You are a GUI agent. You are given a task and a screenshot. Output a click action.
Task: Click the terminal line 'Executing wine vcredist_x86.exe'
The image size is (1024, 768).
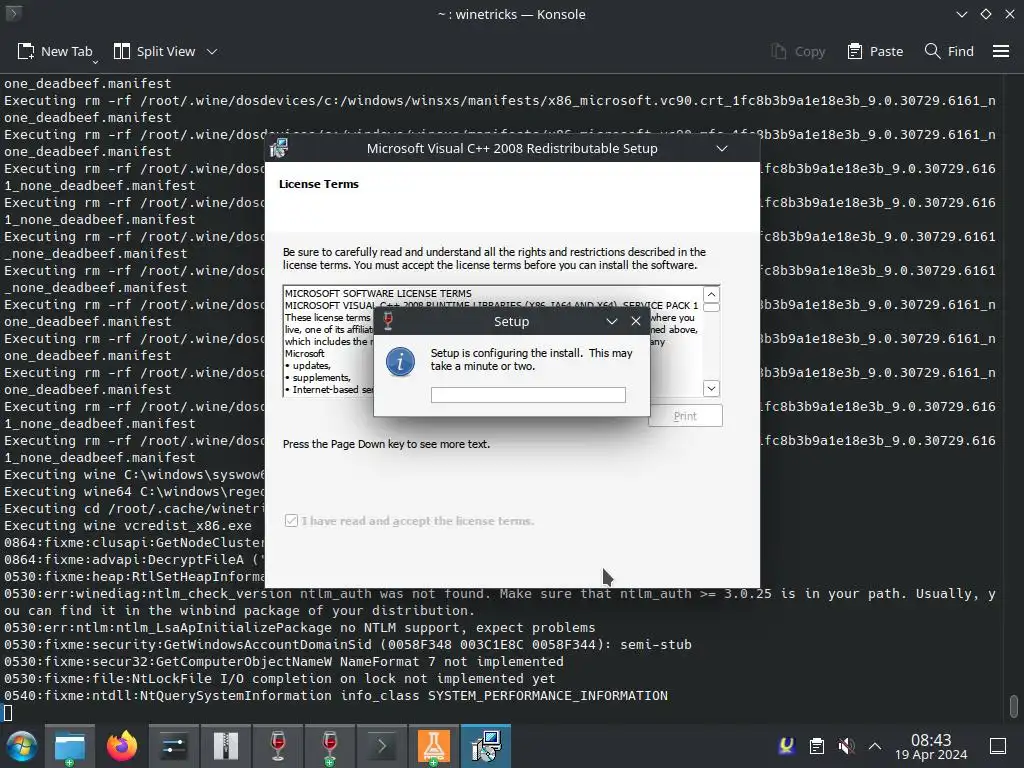click(128, 526)
